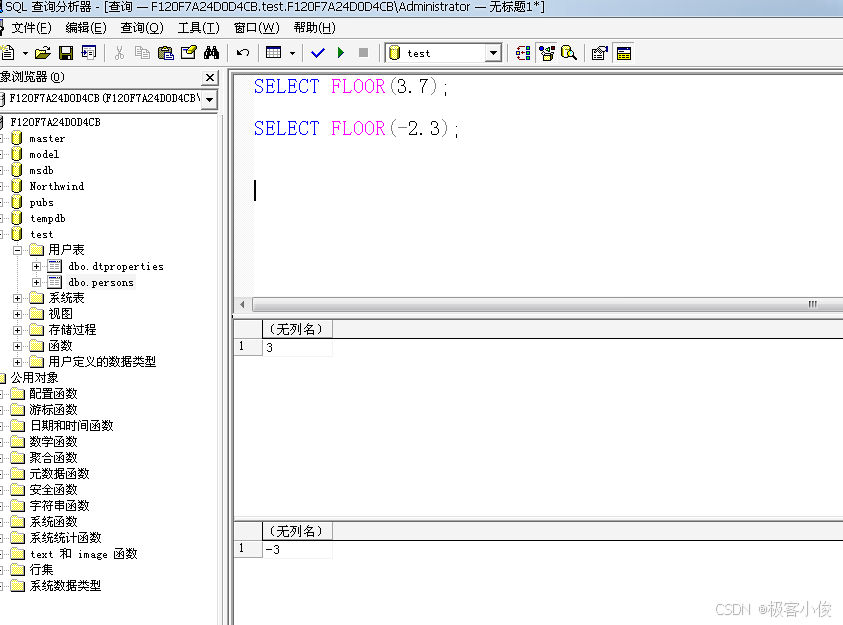
Task: Click the Paste clipboard icon
Action: (166, 53)
